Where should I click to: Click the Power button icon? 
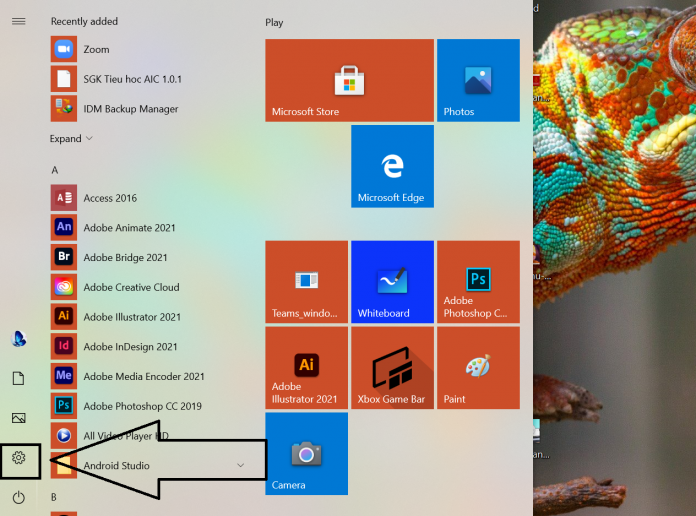[18, 497]
